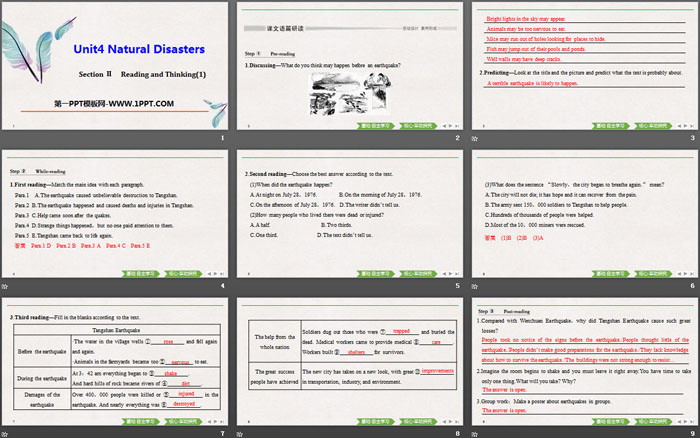
Task: Select the First reading match paragraphs slide thumbnail
Action: click(x=115, y=213)
